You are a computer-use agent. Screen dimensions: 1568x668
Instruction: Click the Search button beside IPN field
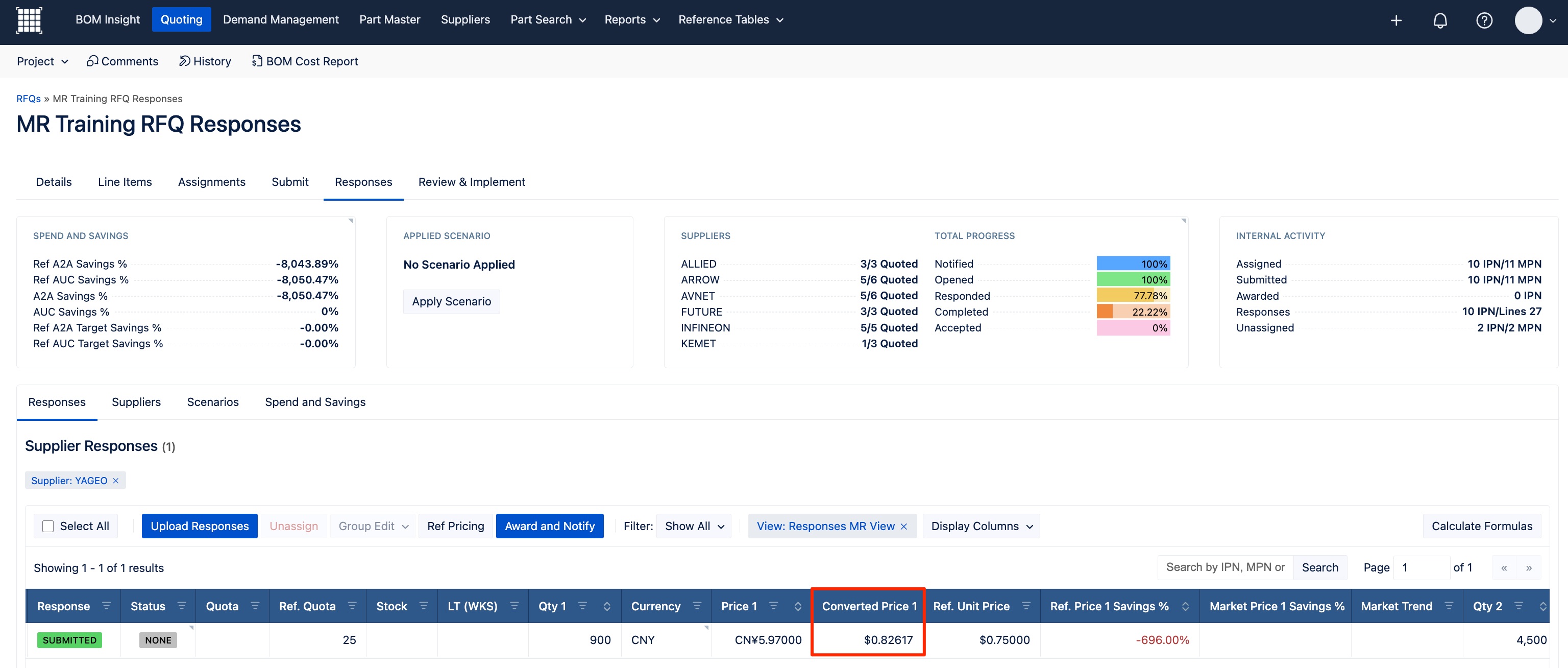tap(1319, 567)
